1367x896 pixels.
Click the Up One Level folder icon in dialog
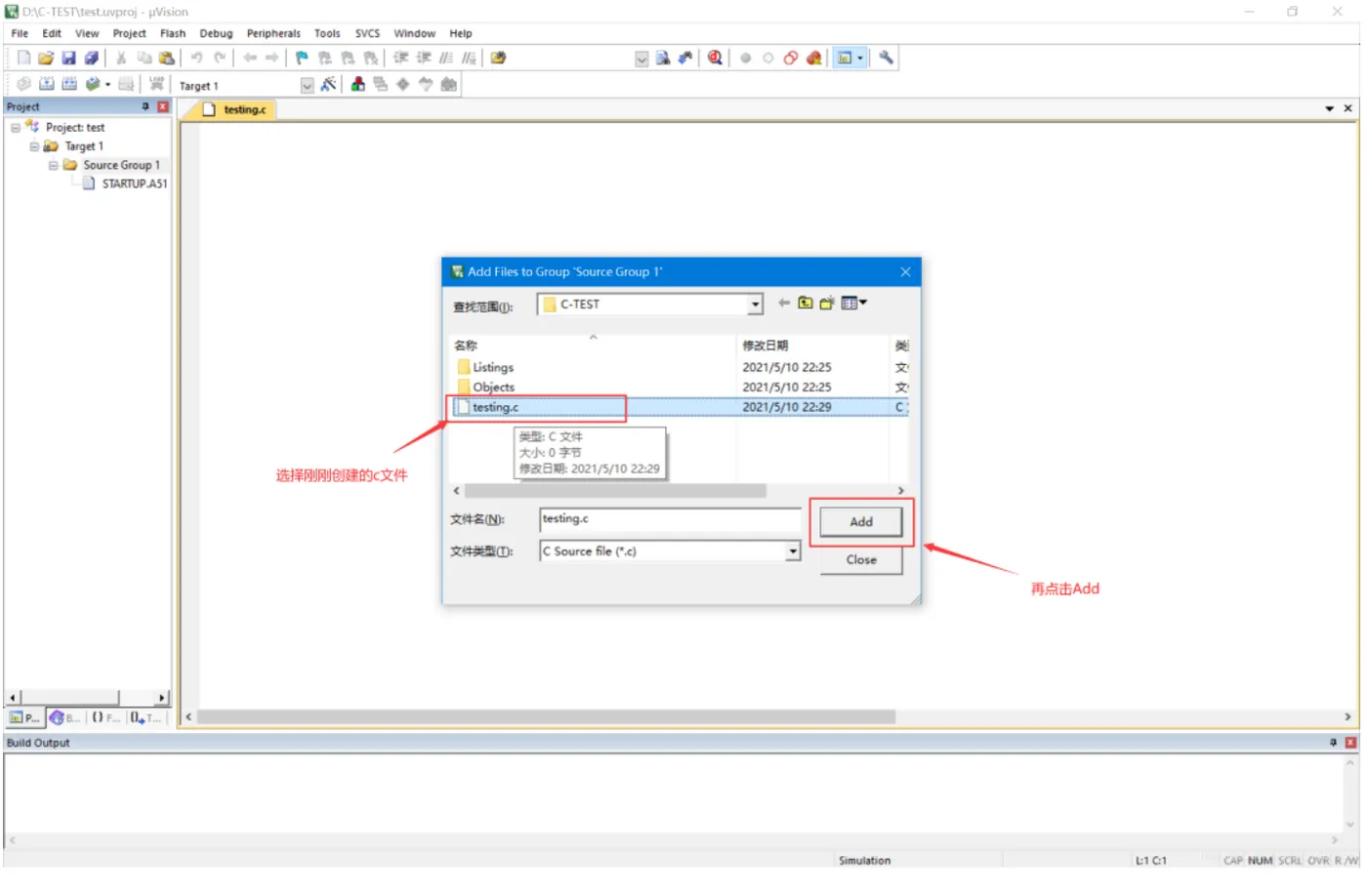pos(806,304)
